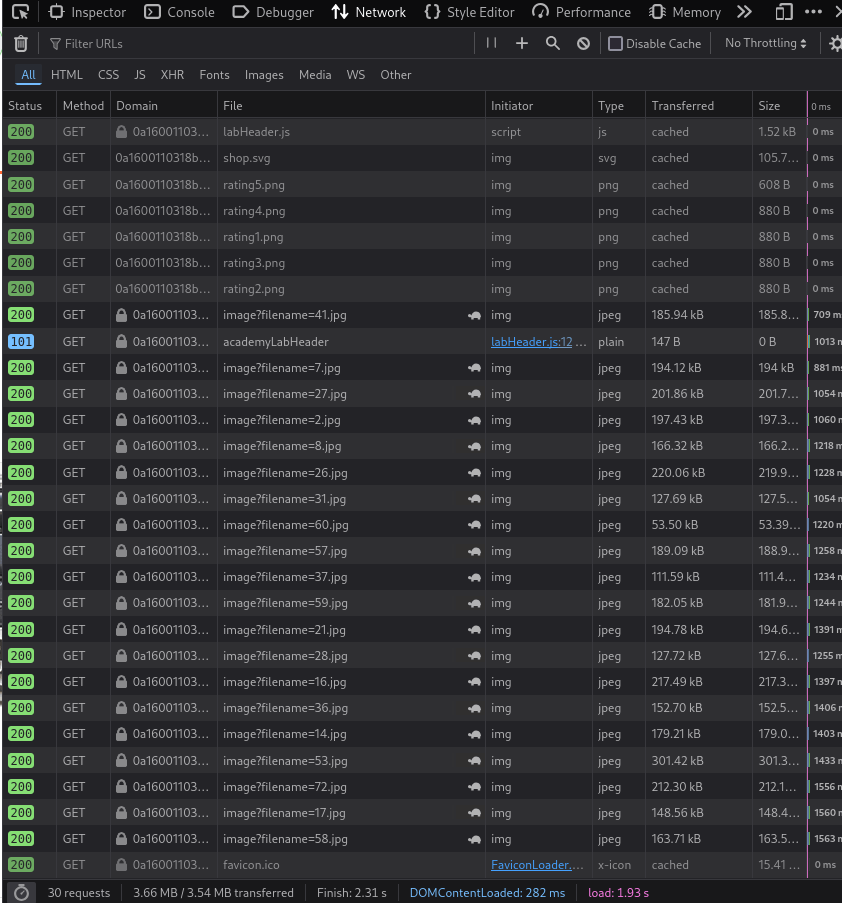The image size is (842, 903).
Task: Click the plus icon to add request
Action: tap(522, 43)
